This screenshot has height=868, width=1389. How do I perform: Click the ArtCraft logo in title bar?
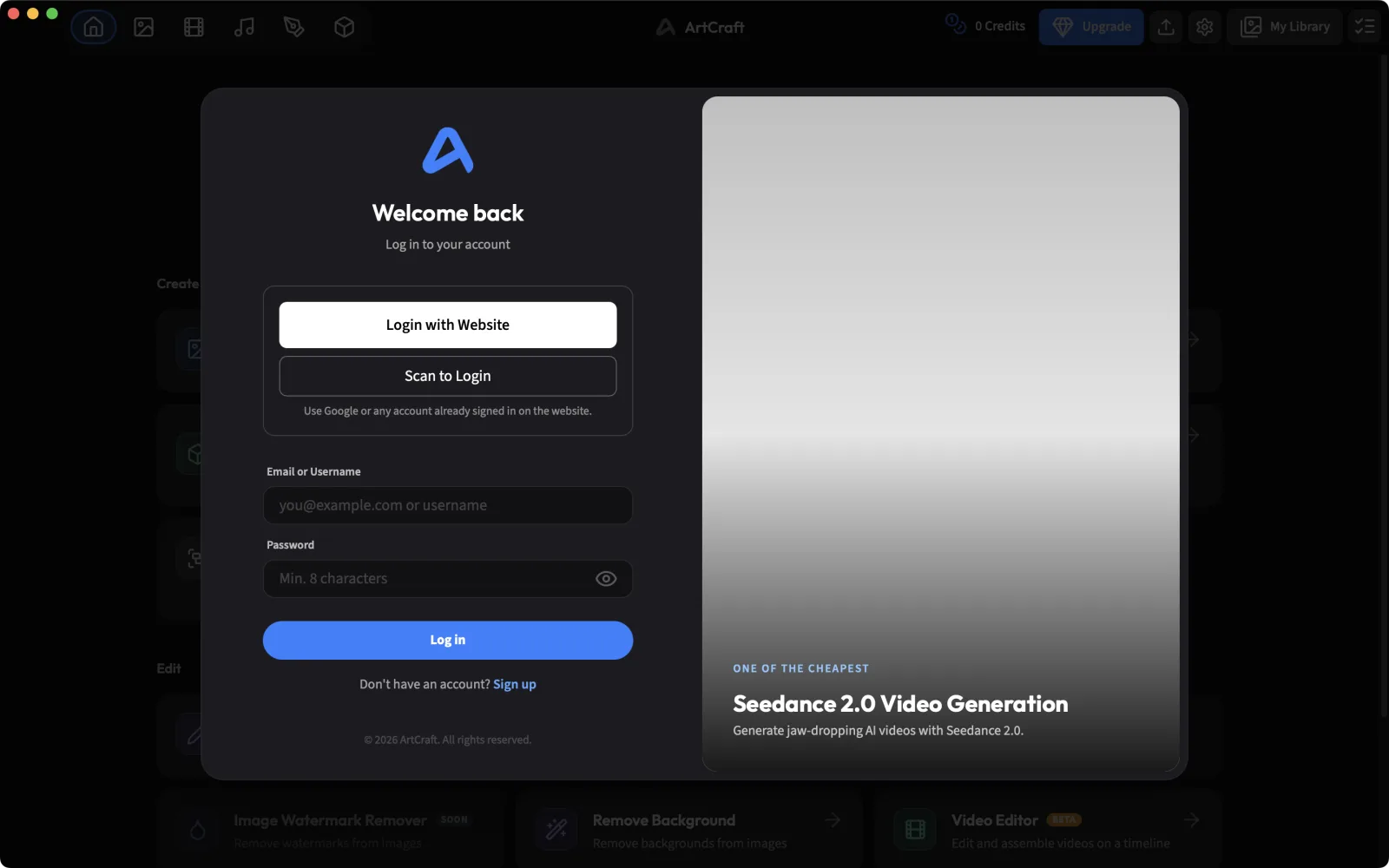click(x=701, y=27)
